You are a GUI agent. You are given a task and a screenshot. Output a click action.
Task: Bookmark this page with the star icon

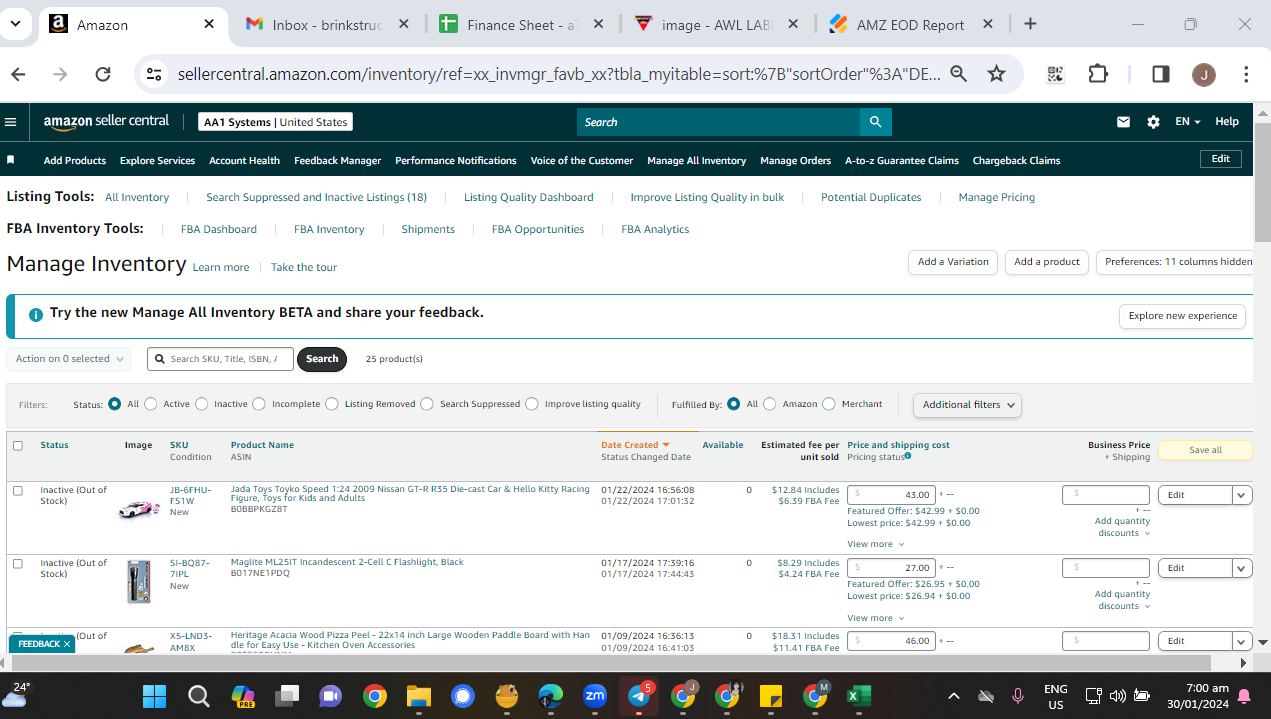(996, 74)
